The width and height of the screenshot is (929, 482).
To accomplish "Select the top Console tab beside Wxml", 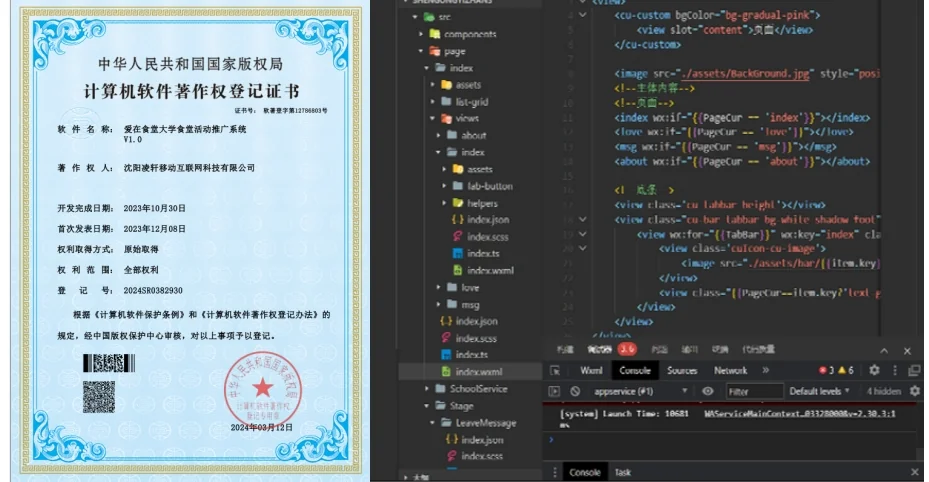I will coord(635,371).
